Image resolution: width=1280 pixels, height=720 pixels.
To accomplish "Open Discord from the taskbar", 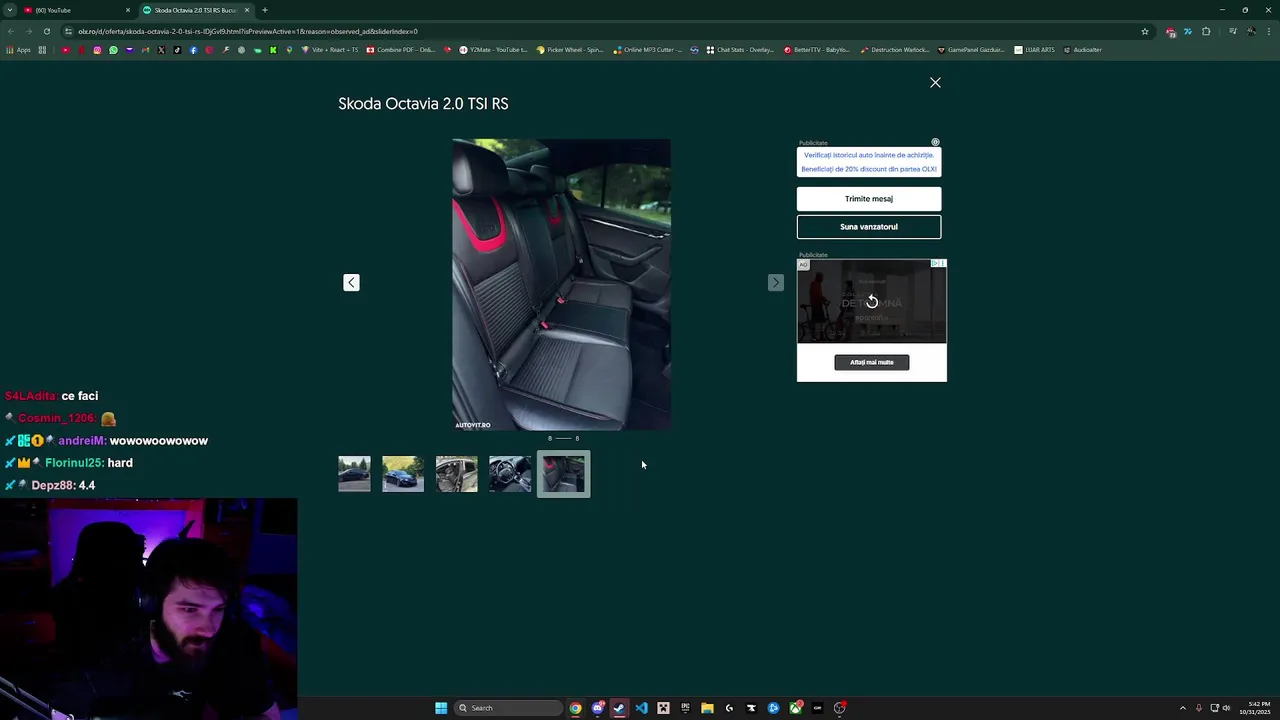I will tap(597, 708).
